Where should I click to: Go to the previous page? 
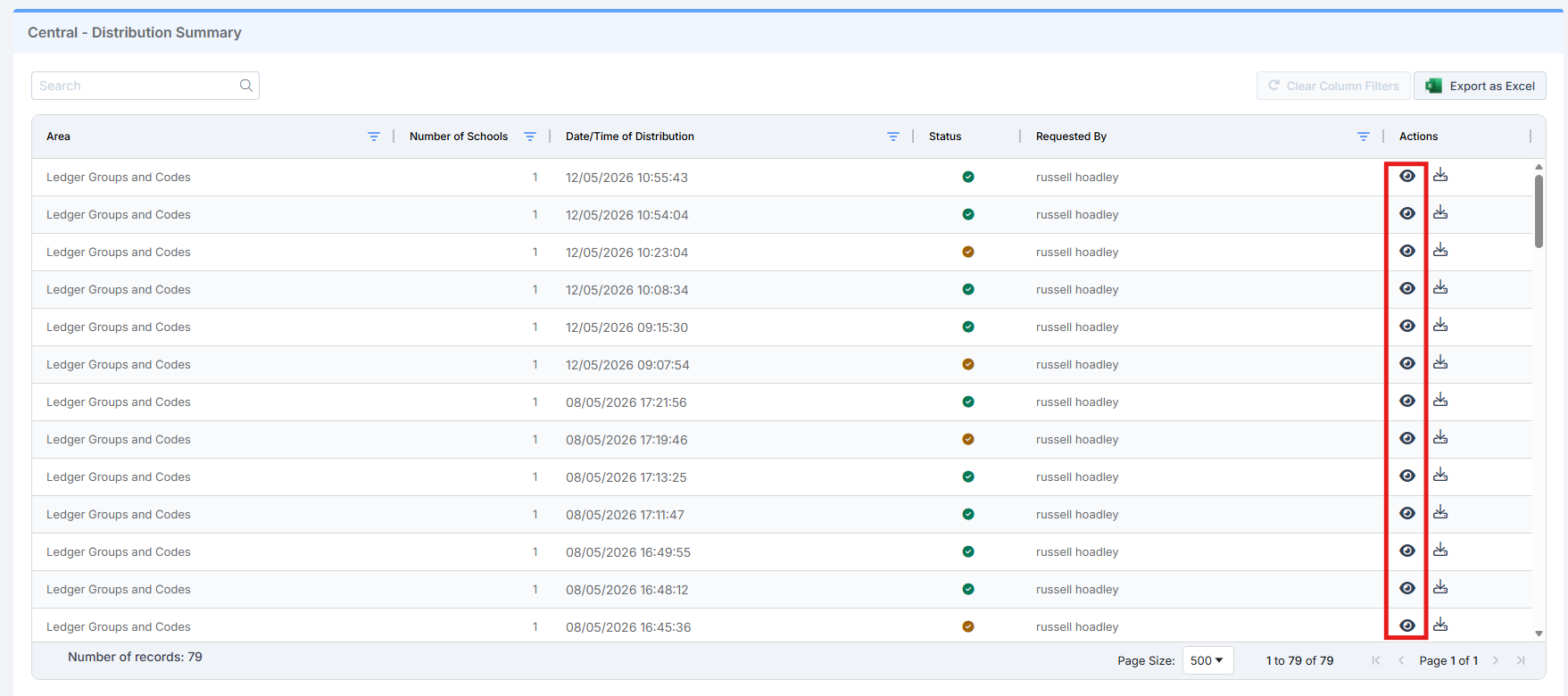(x=1401, y=660)
